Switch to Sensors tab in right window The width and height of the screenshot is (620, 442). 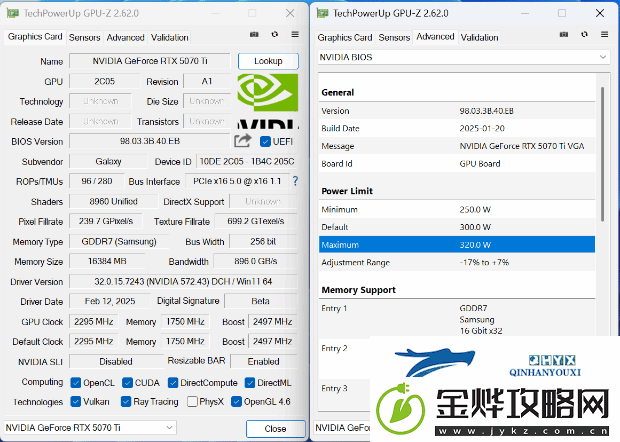pos(394,38)
